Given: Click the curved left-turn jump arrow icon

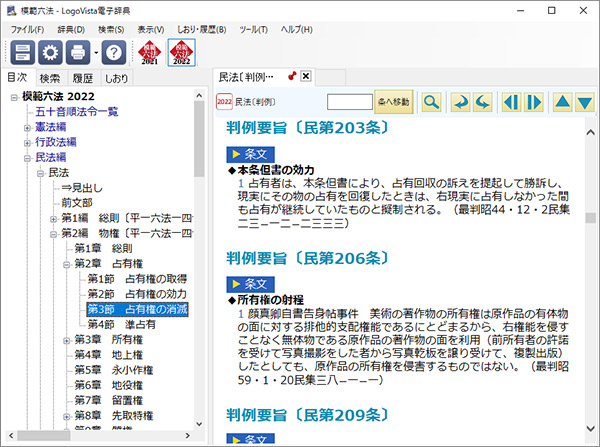Looking at the screenshot, I should 483,102.
